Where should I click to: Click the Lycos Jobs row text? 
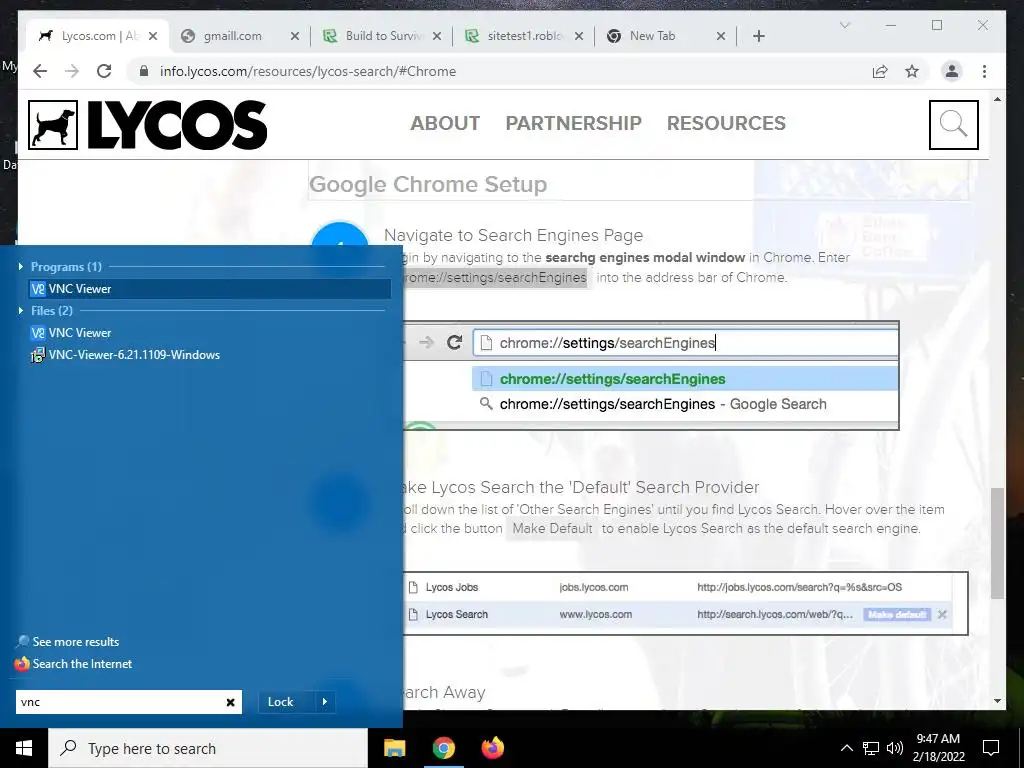point(452,587)
